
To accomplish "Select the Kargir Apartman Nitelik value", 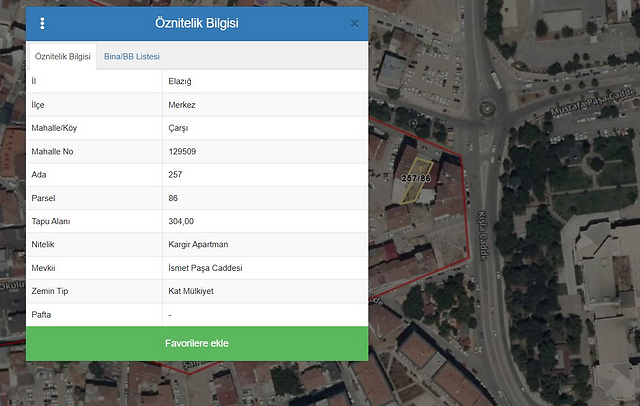I will pyautogui.click(x=199, y=245).
